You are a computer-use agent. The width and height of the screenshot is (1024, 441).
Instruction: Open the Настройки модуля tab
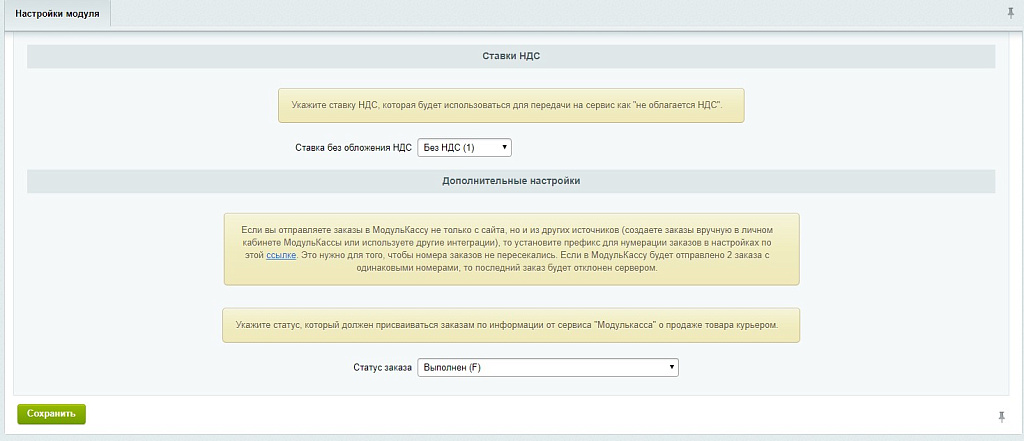pyautogui.click(x=57, y=13)
